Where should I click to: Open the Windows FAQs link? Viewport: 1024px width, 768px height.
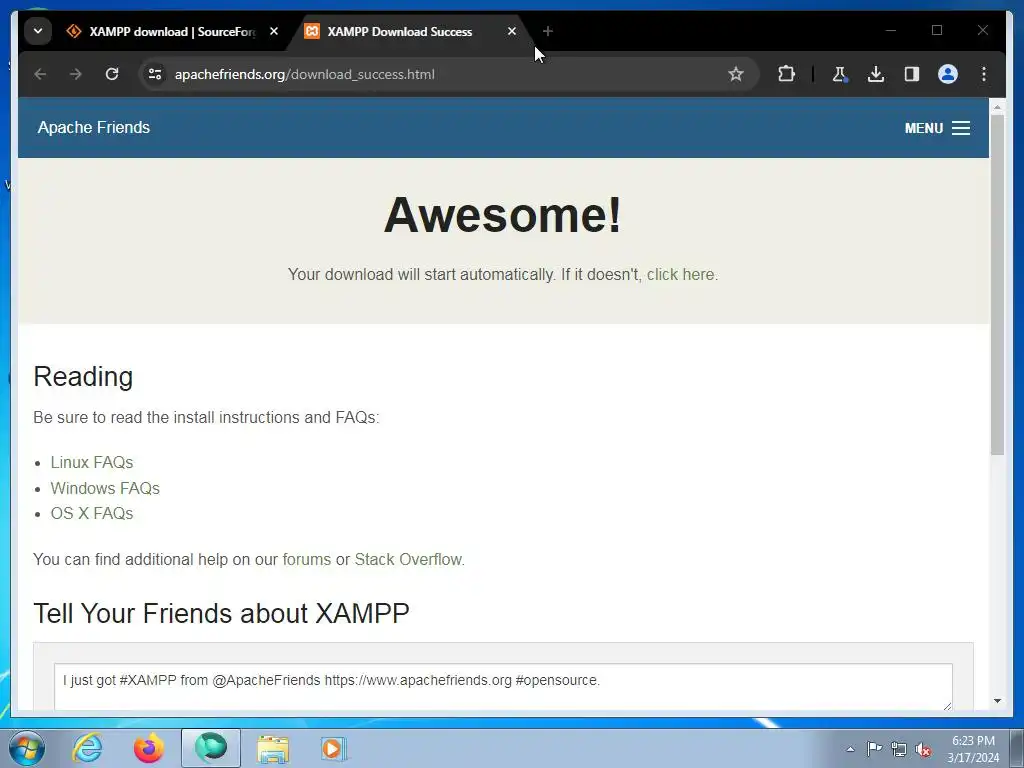click(x=105, y=488)
